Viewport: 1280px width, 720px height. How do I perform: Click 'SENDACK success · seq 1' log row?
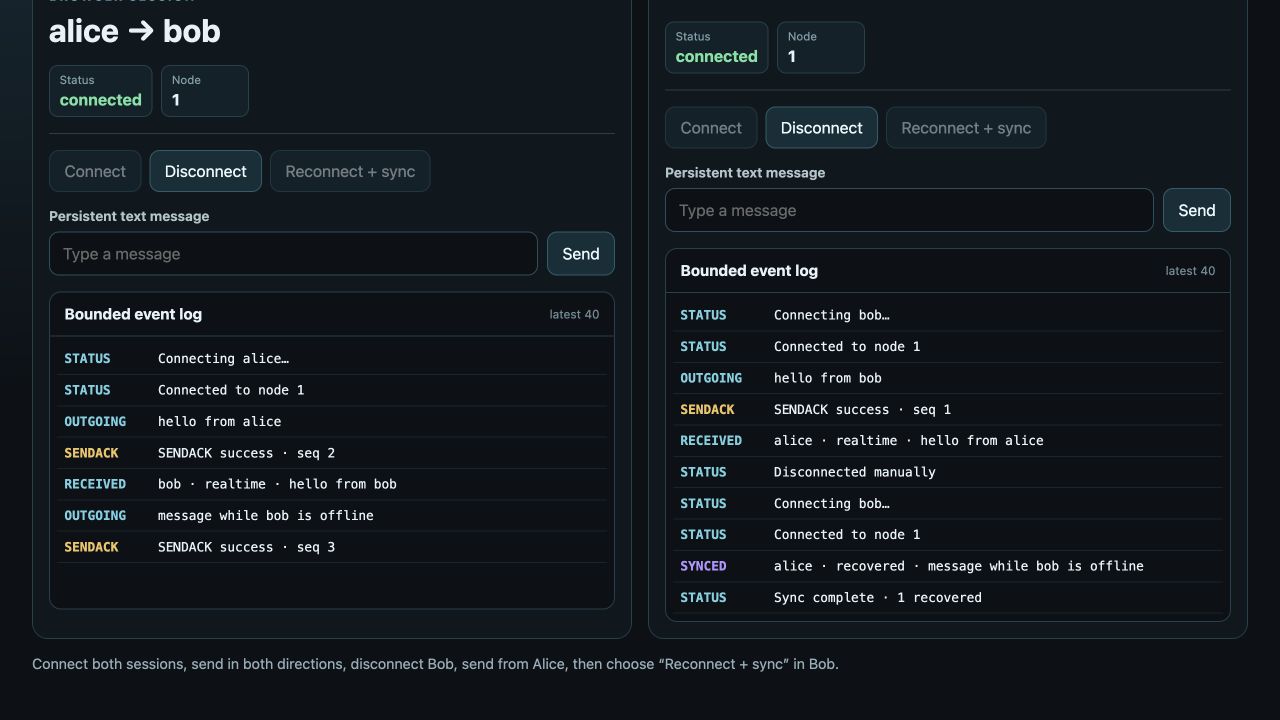pyautogui.click(x=948, y=409)
